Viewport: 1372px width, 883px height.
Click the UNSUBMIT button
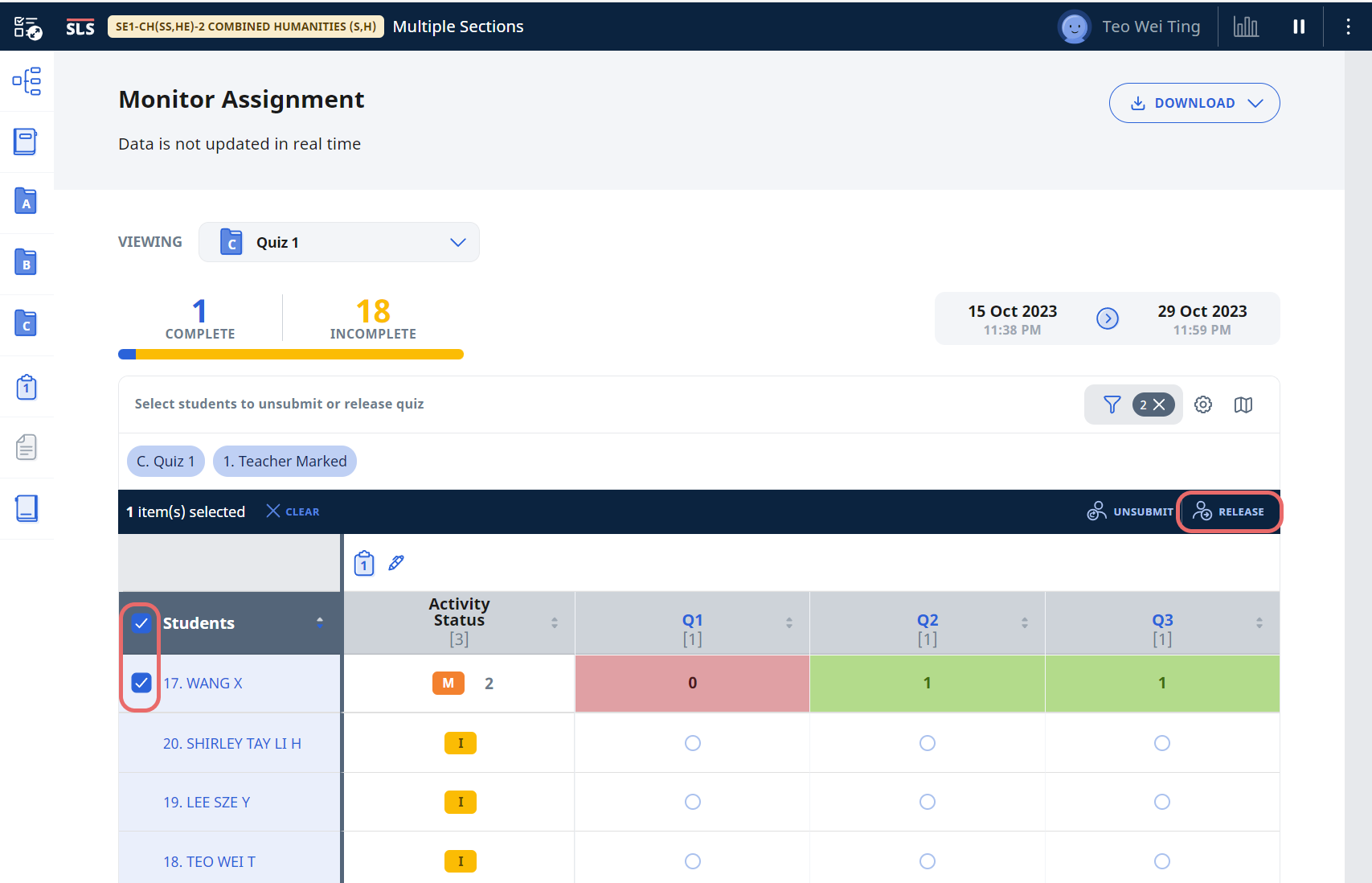1130,511
